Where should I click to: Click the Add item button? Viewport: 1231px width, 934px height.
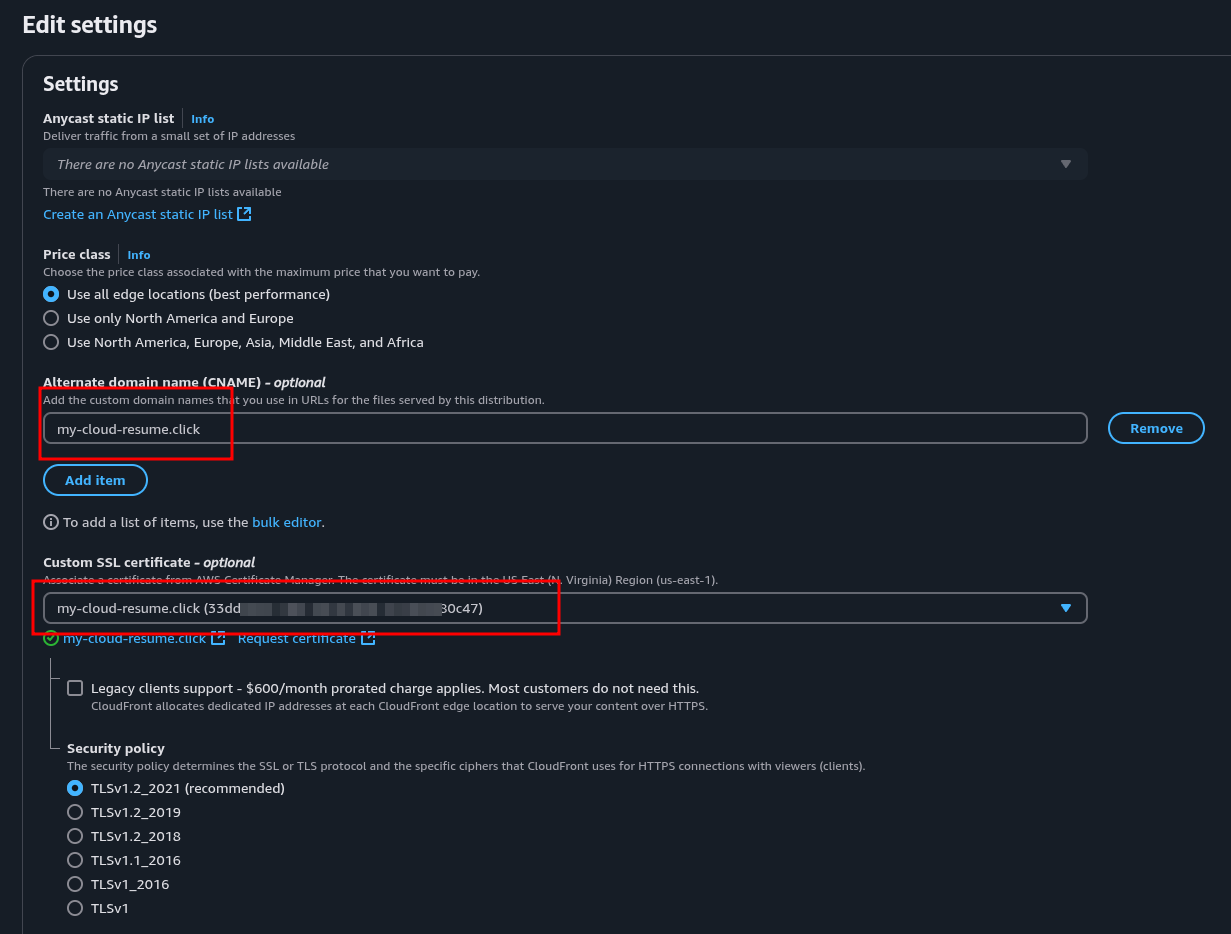pos(95,480)
